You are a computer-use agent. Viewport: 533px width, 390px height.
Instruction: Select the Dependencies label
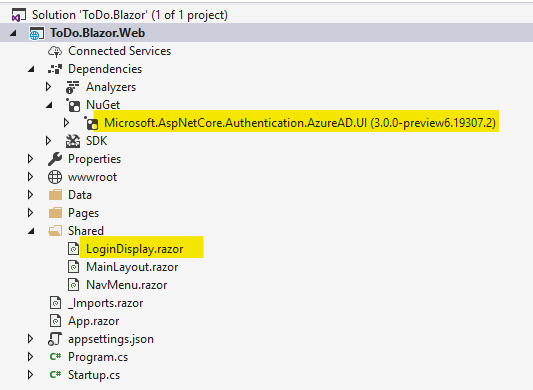(x=105, y=69)
